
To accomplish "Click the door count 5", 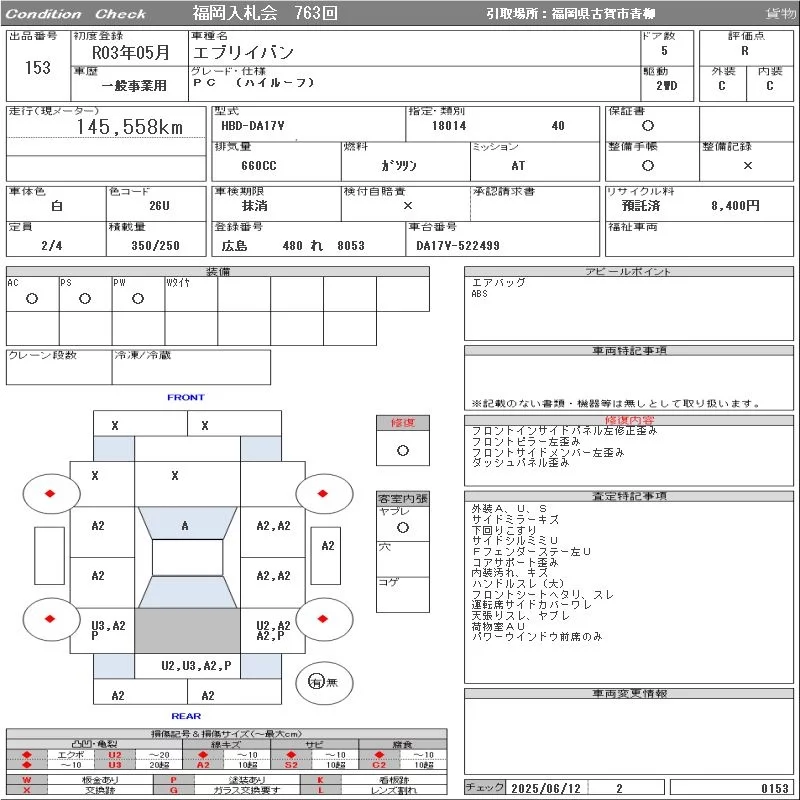I will (664, 51).
